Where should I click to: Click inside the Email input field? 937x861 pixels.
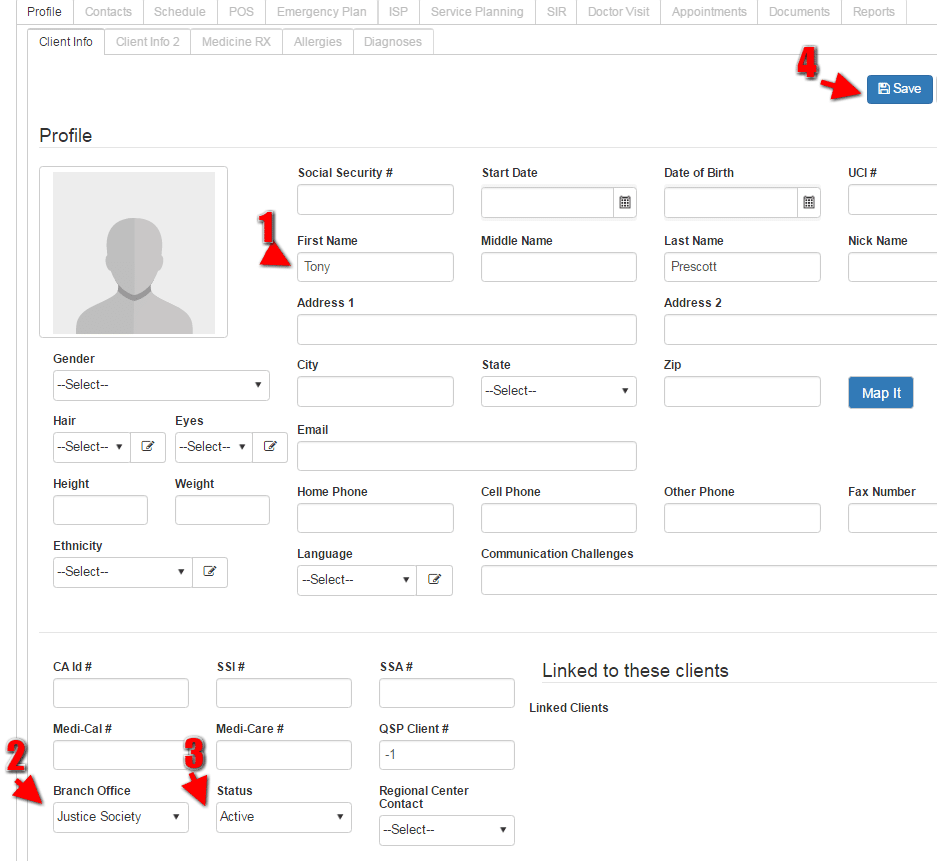pos(466,456)
